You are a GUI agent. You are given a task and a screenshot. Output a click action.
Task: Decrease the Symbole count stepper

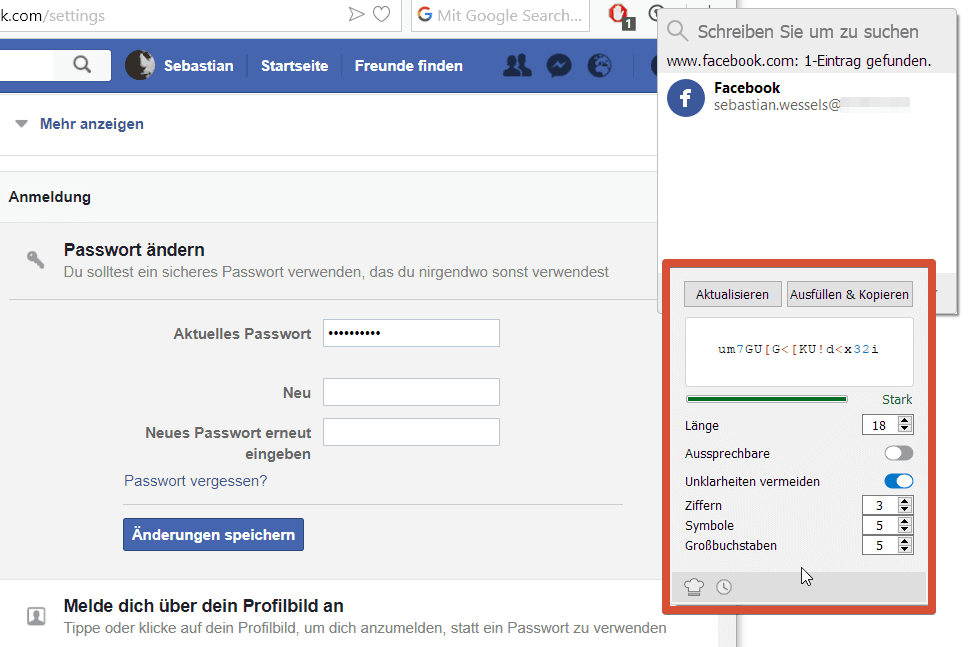(905, 530)
